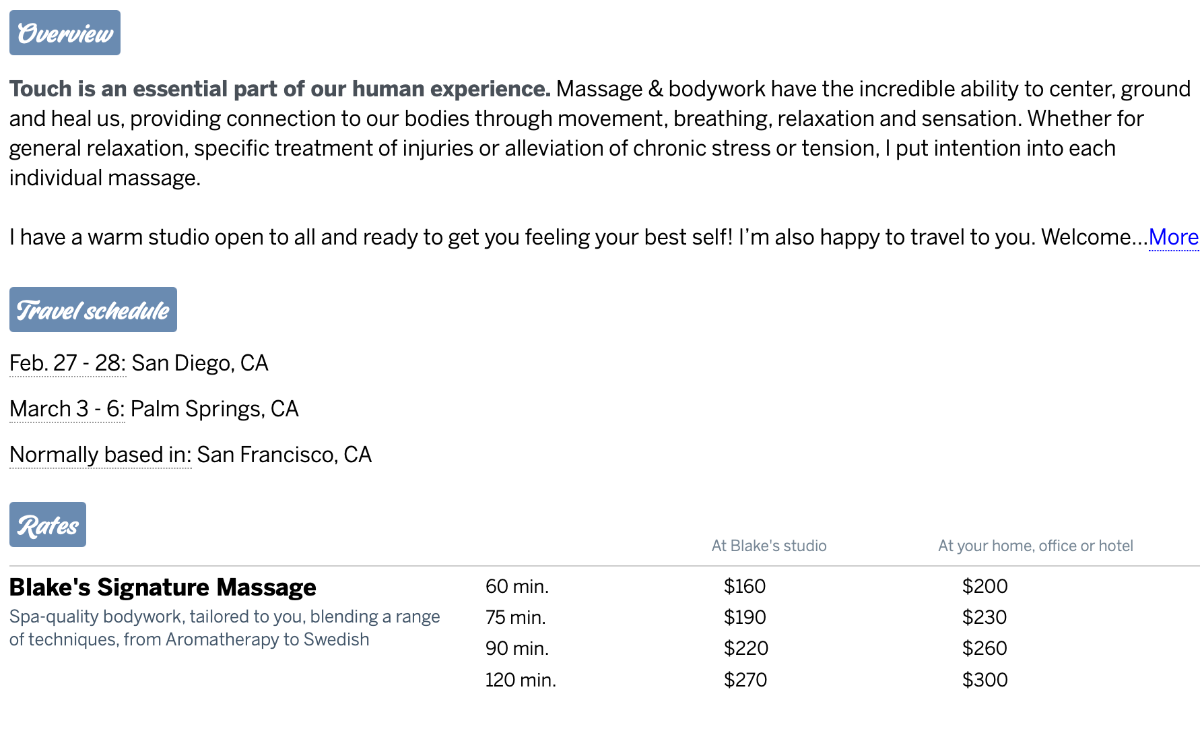Open the More link in the overview
1200x733 pixels.
[x=1173, y=237]
